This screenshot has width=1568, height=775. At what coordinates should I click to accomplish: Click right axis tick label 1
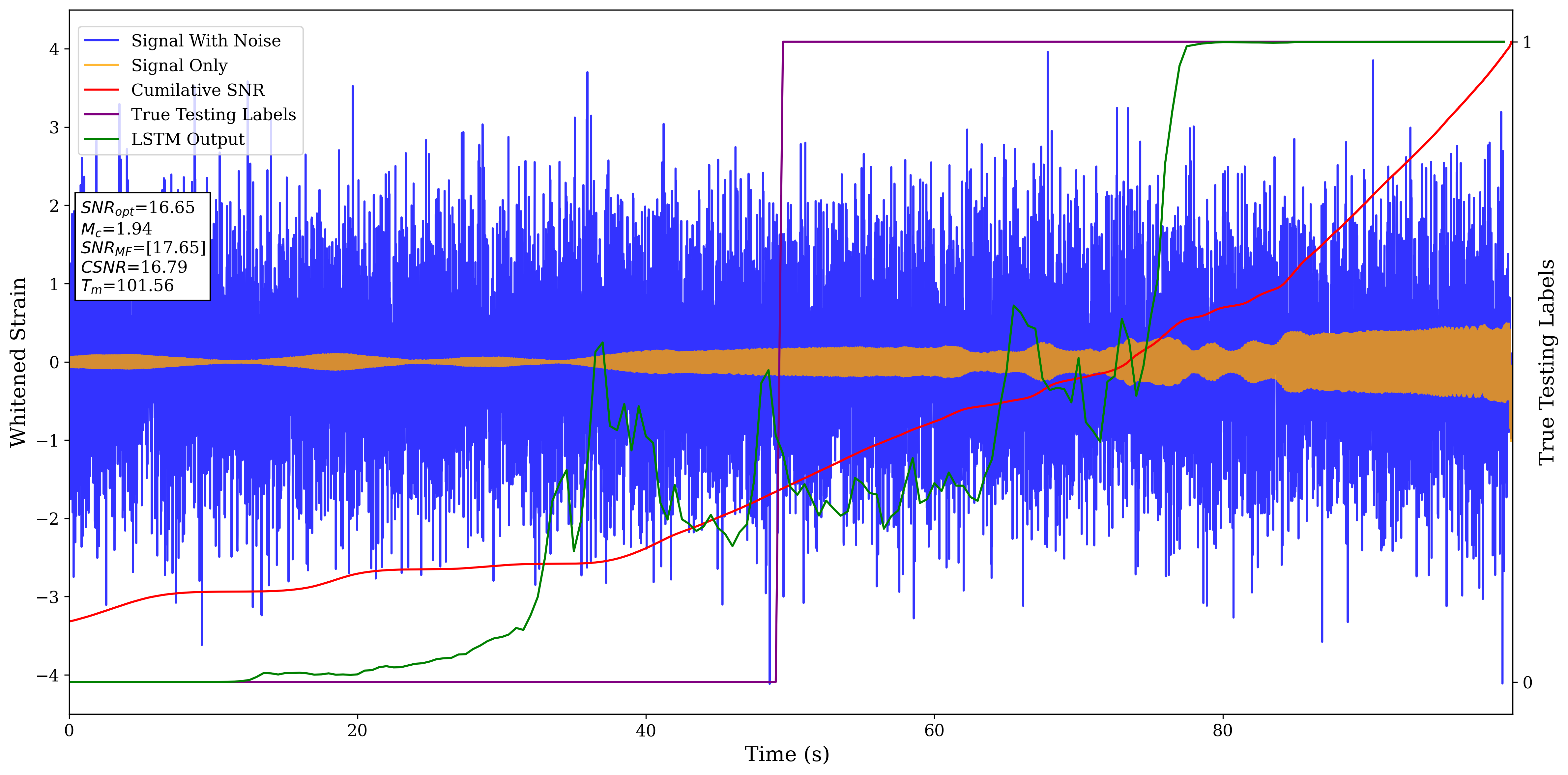(1526, 42)
